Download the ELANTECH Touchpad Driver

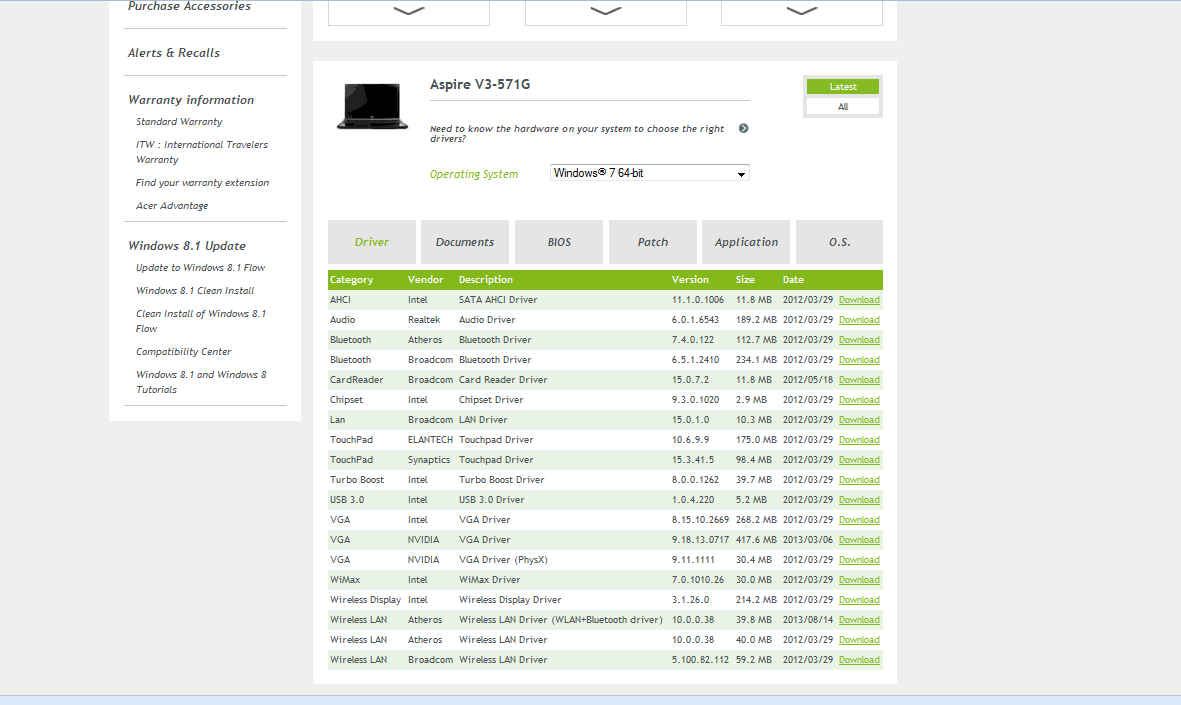(x=859, y=440)
